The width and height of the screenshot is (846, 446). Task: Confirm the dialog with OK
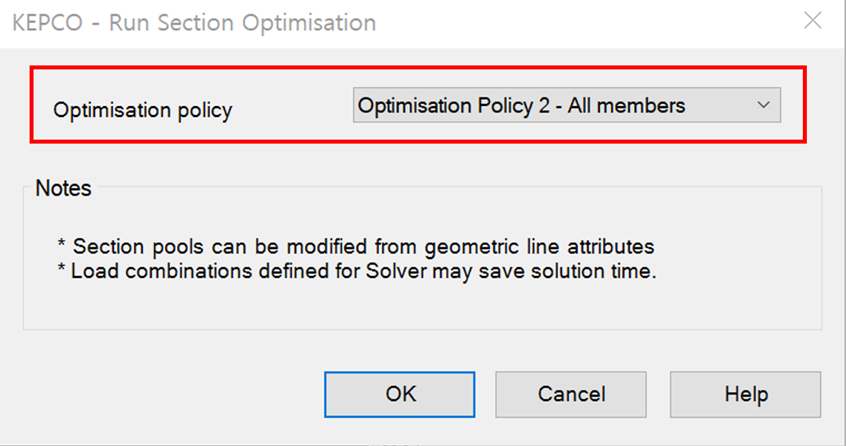pyautogui.click(x=400, y=394)
